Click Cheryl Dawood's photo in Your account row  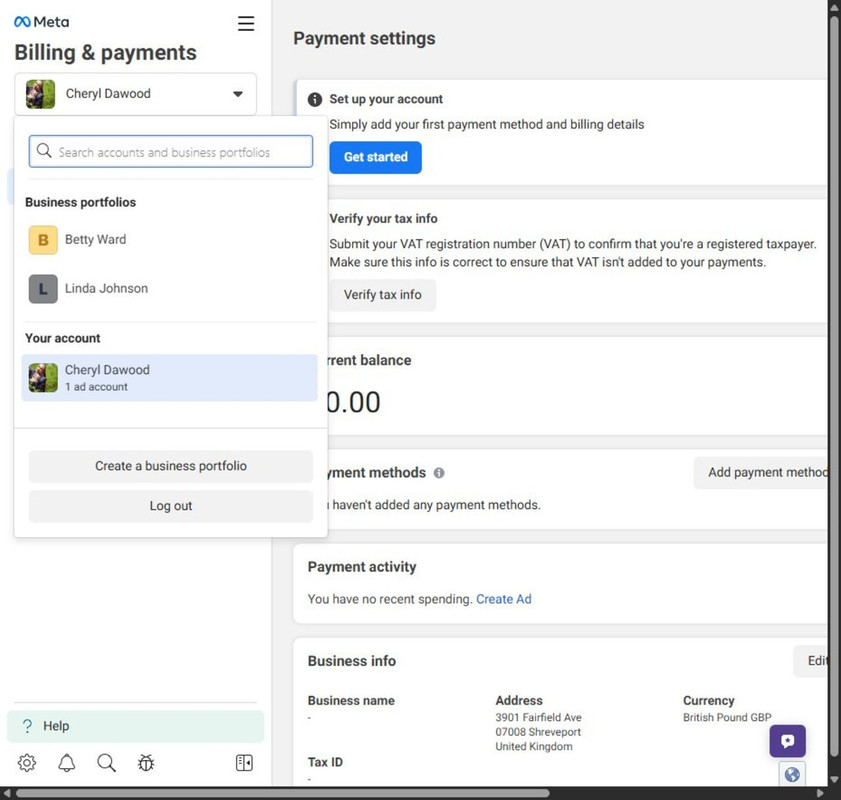coord(43,377)
